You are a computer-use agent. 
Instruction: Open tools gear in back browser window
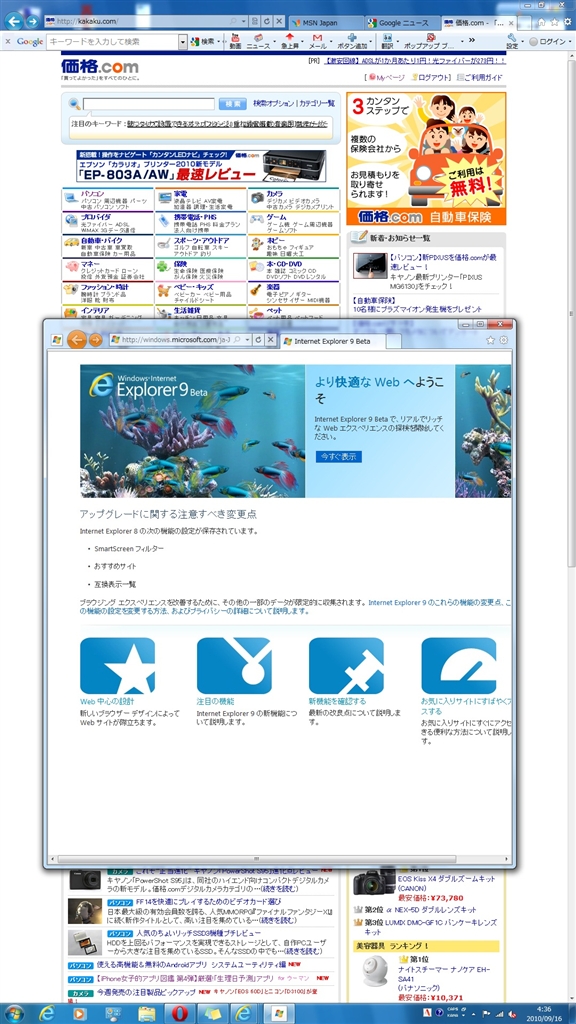568,22
